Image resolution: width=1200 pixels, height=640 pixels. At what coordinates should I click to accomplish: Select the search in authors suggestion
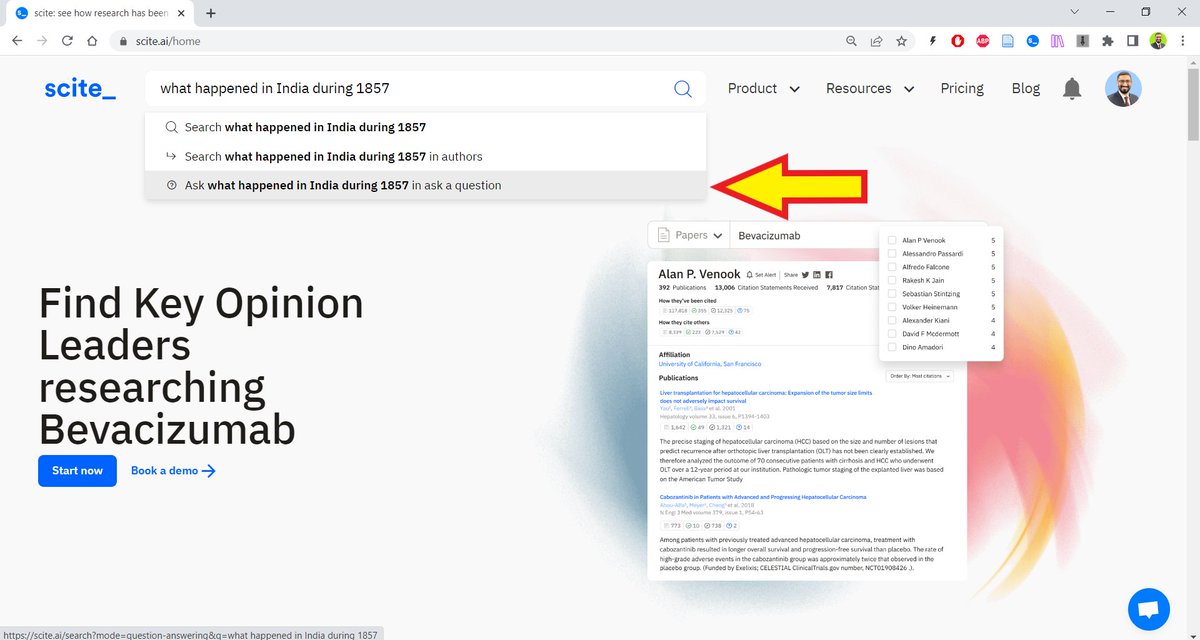coord(426,156)
